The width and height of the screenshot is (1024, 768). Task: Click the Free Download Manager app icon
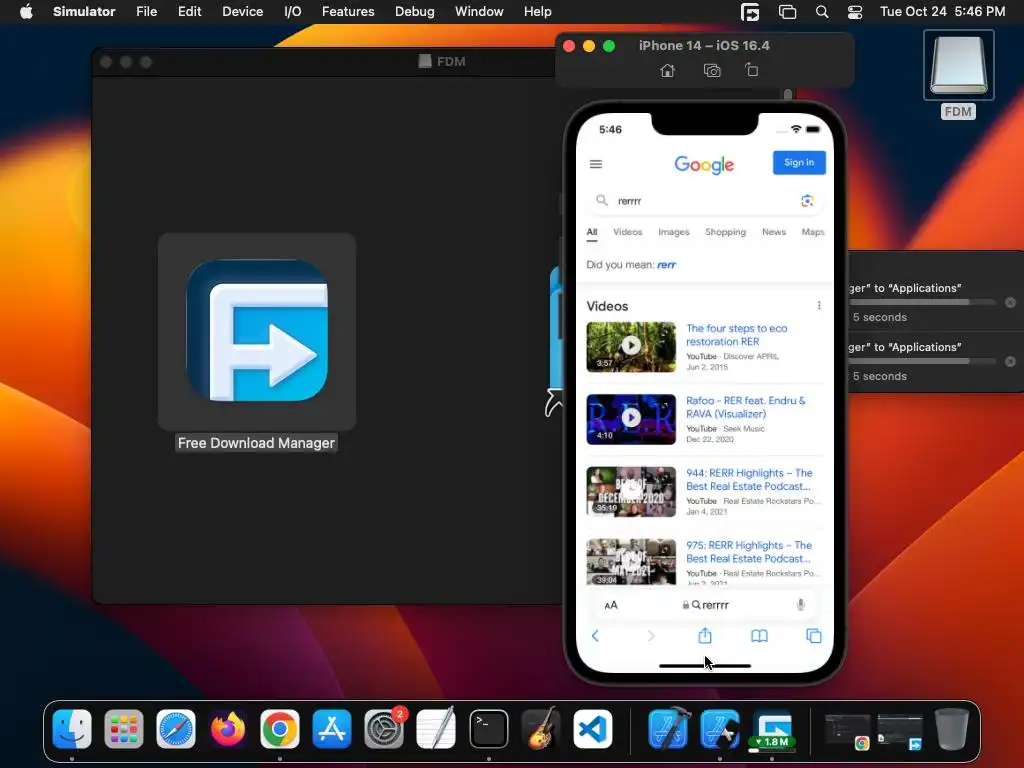257,330
